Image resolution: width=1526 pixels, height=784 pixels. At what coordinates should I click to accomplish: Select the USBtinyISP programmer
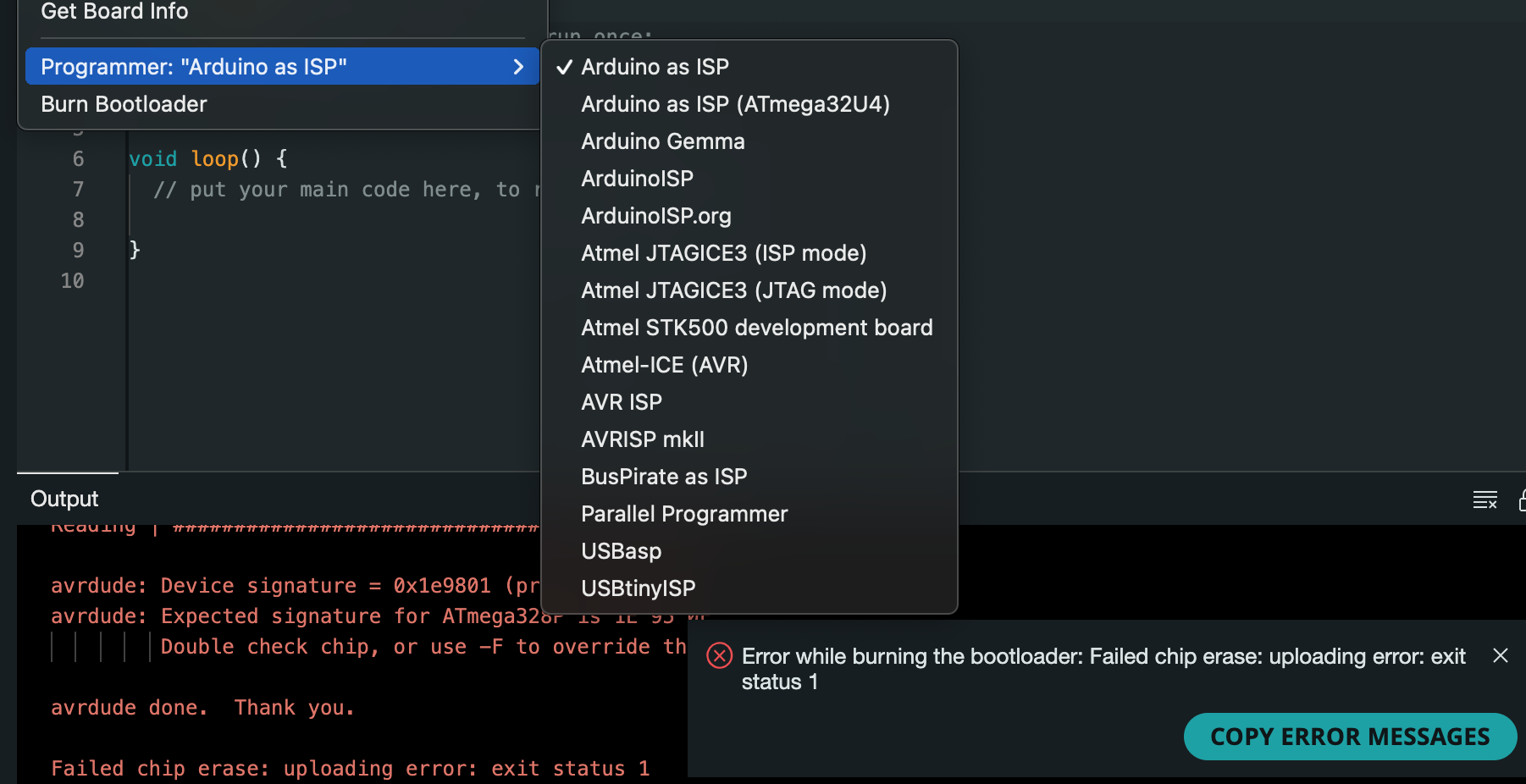point(638,588)
